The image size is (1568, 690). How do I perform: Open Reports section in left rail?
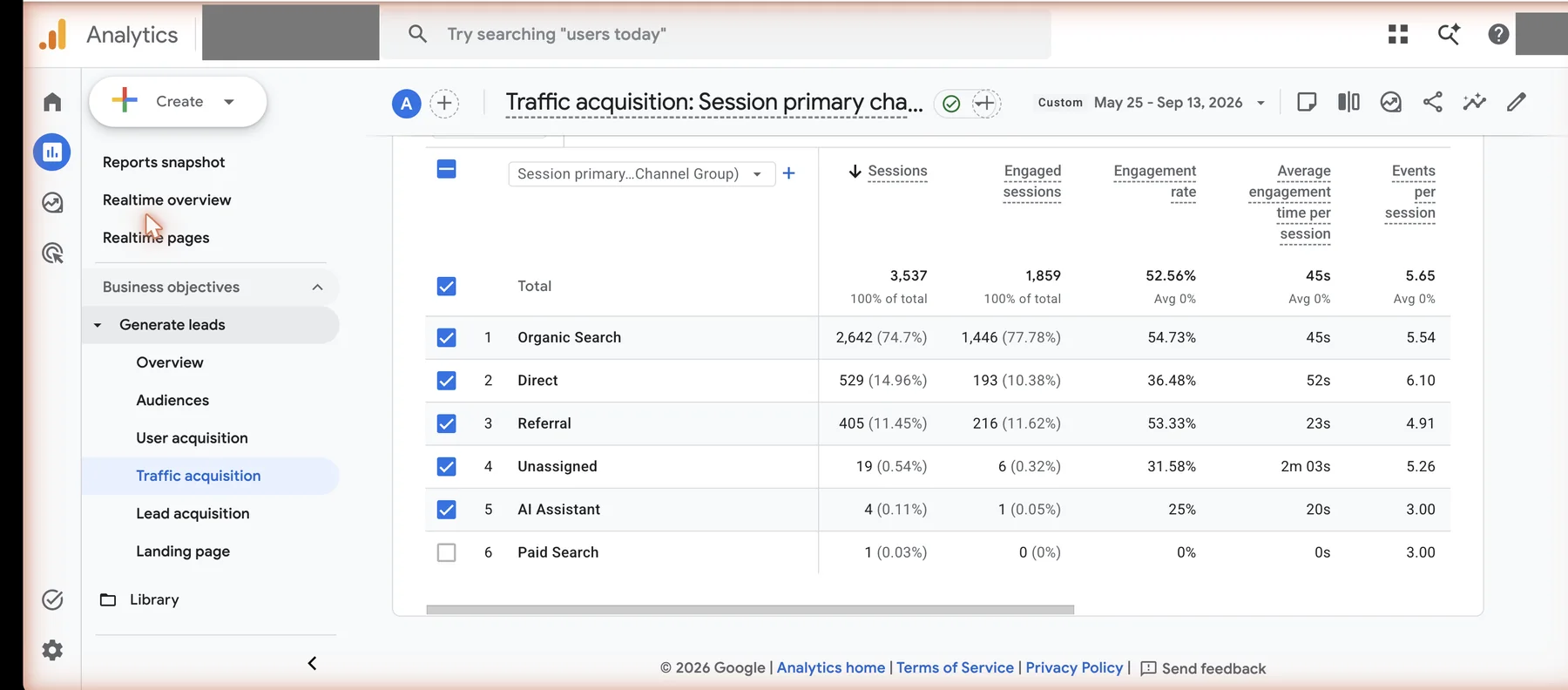(52, 152)
